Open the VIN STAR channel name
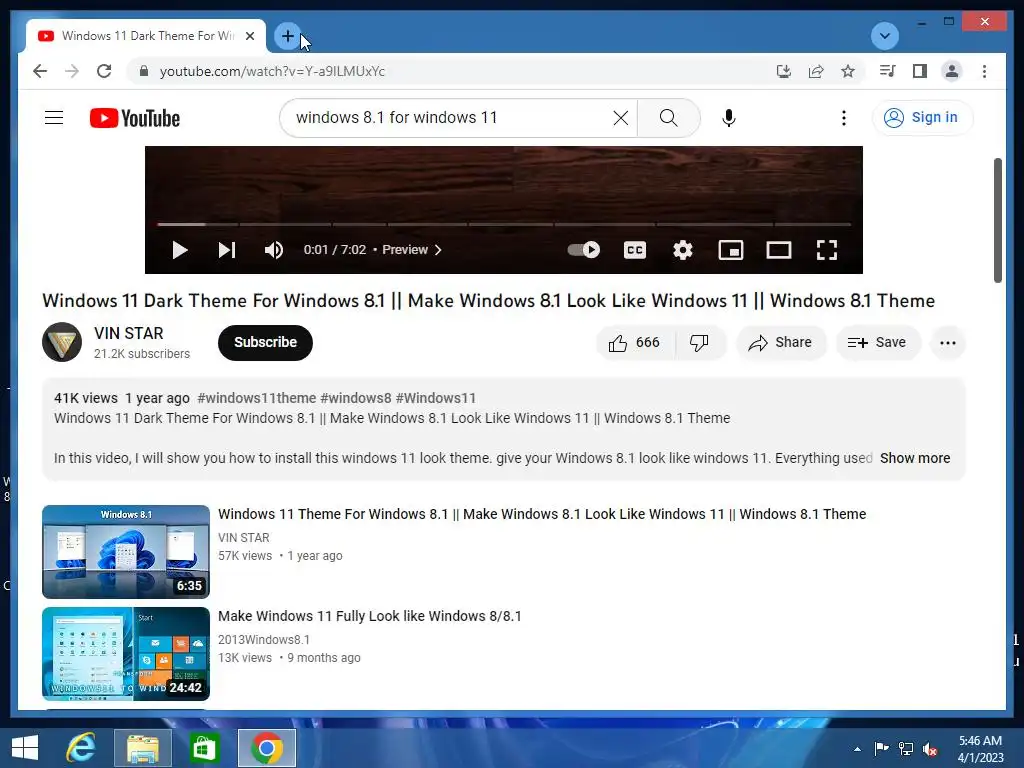The width and height of the screenshot is (1024, 768). click(x=129, y=333)
